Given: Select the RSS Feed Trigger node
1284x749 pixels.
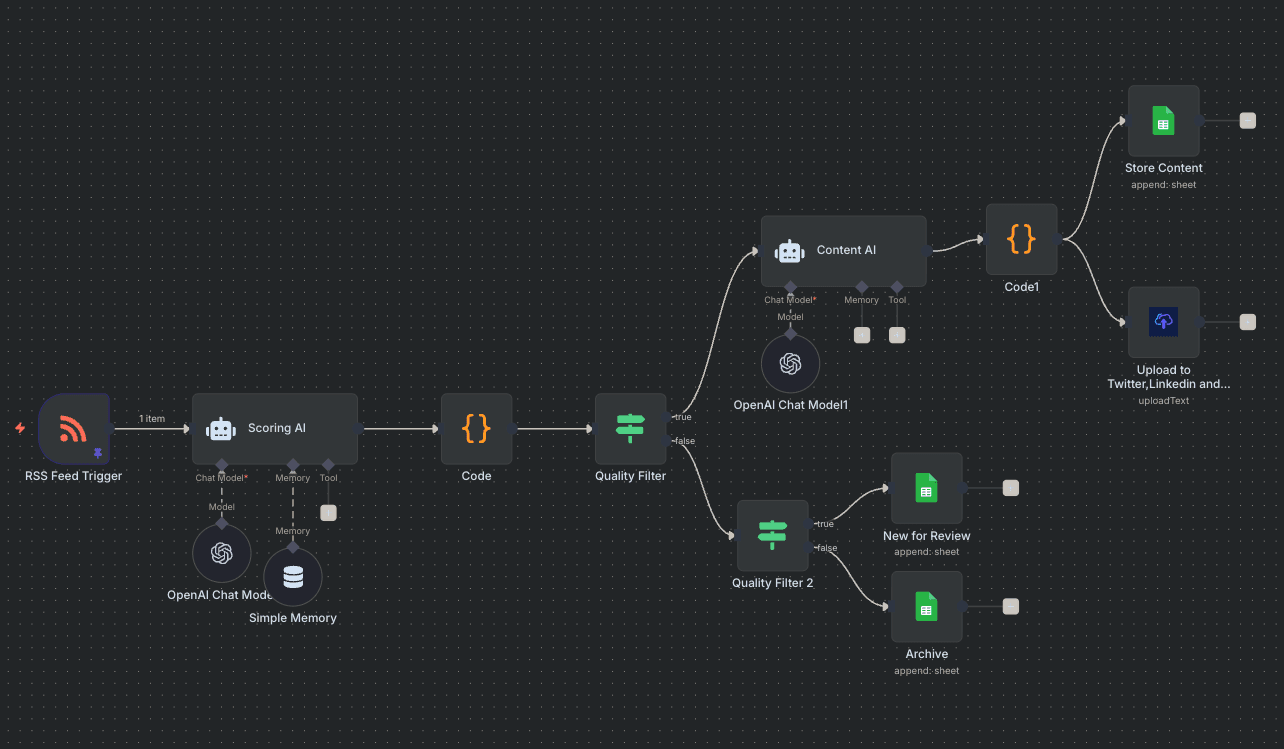Looking at the screenshot, I should (73, 428).
